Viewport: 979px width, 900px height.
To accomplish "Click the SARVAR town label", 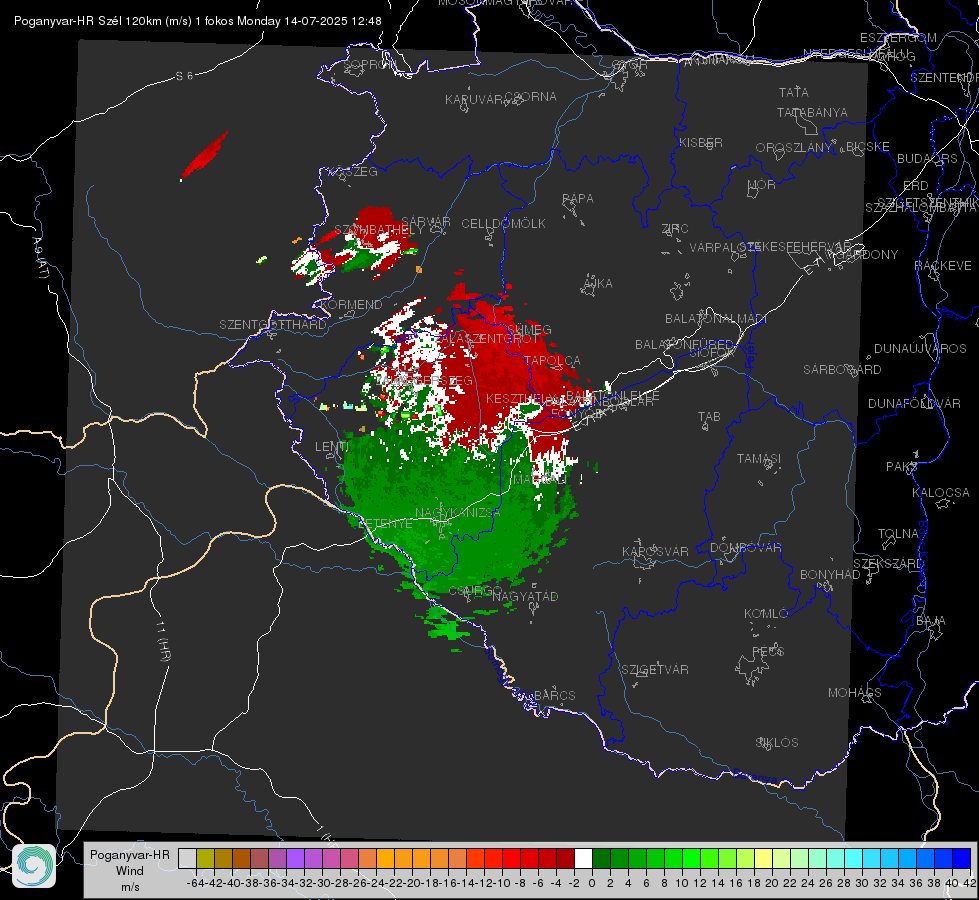I will (x=426, y=222).
